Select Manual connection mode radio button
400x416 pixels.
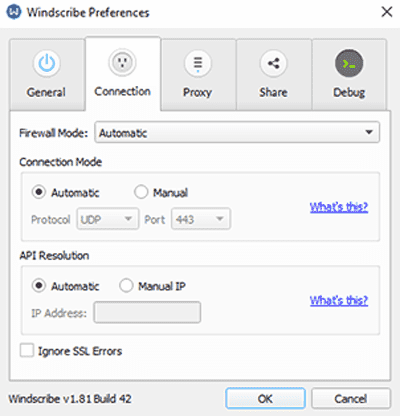[x=141, y=192]
